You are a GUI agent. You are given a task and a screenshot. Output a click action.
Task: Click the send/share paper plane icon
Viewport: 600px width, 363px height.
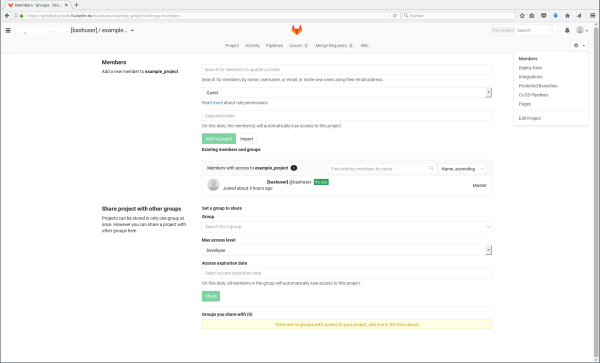(x=579, y=16)
